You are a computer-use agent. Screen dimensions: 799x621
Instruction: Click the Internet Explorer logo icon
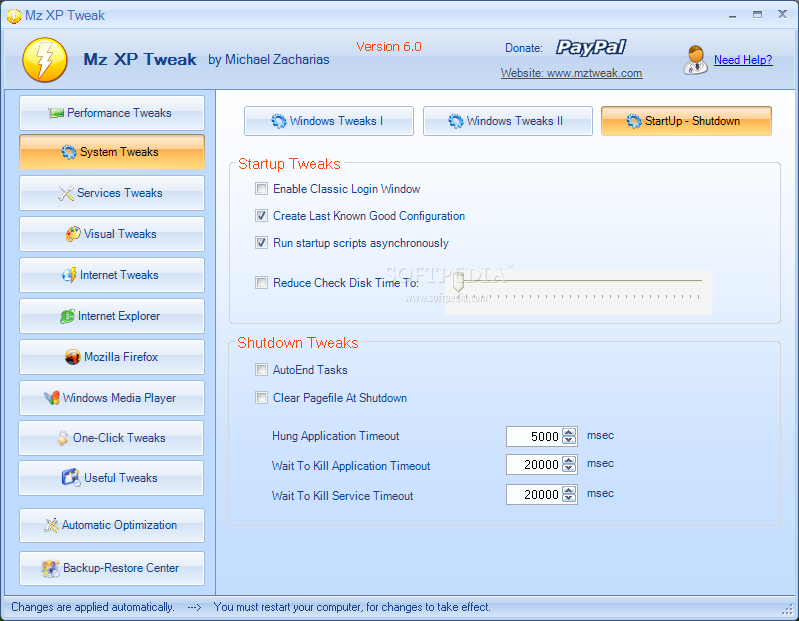click(x=67, y=316)
